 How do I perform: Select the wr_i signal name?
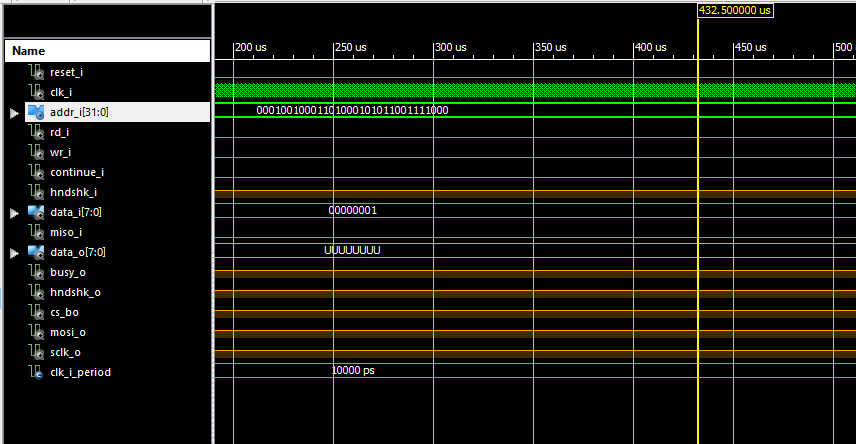[61, 152]
